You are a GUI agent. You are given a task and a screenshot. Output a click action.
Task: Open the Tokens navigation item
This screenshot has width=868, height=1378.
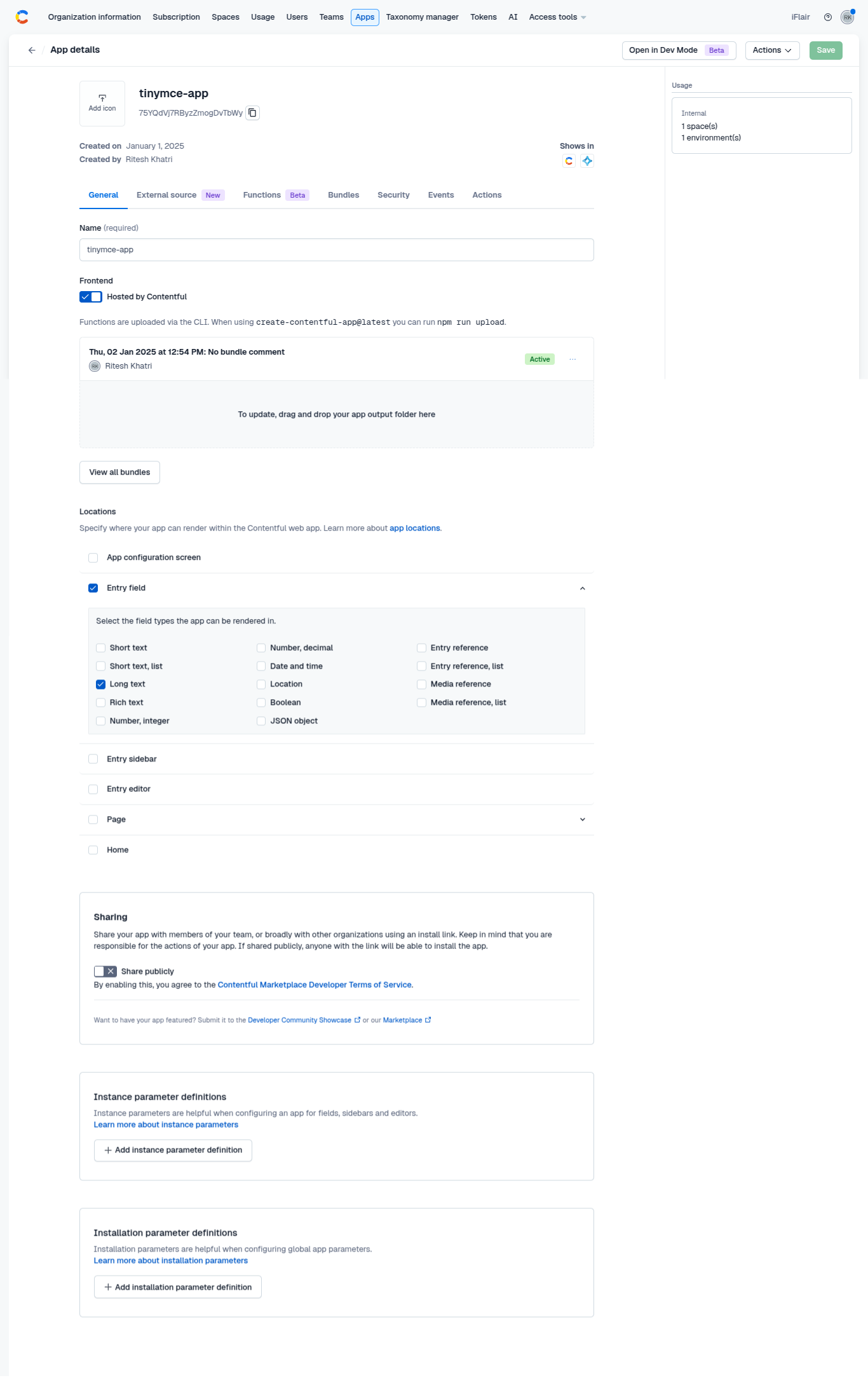tap(484, 17)
